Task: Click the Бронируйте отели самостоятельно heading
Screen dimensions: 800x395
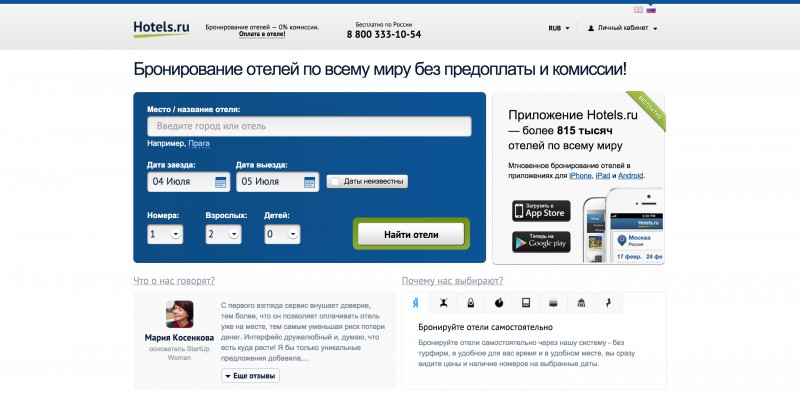Action: (x=485, y=327)
